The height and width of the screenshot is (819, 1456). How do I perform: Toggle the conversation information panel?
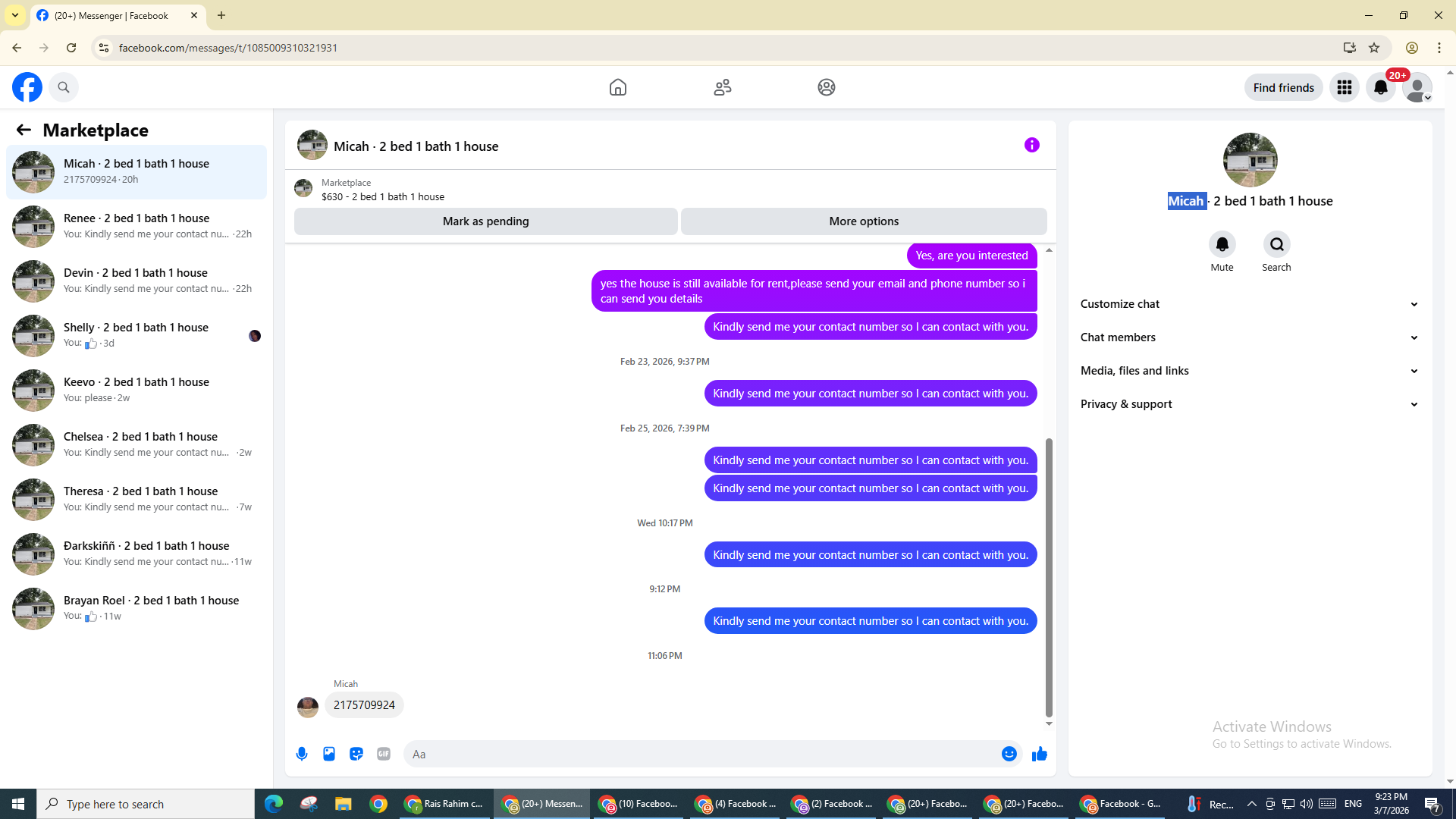coord(1031,145)
